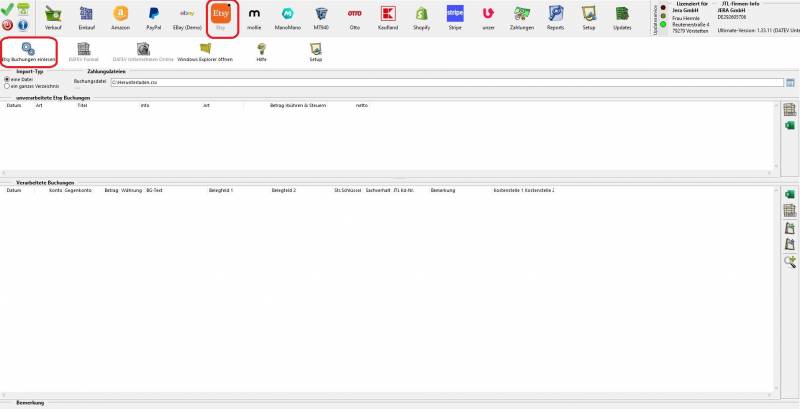The height and width of the screenshot is (409, 800).
Task: Open the Stripe module
Action: click(x=455, y=18)
